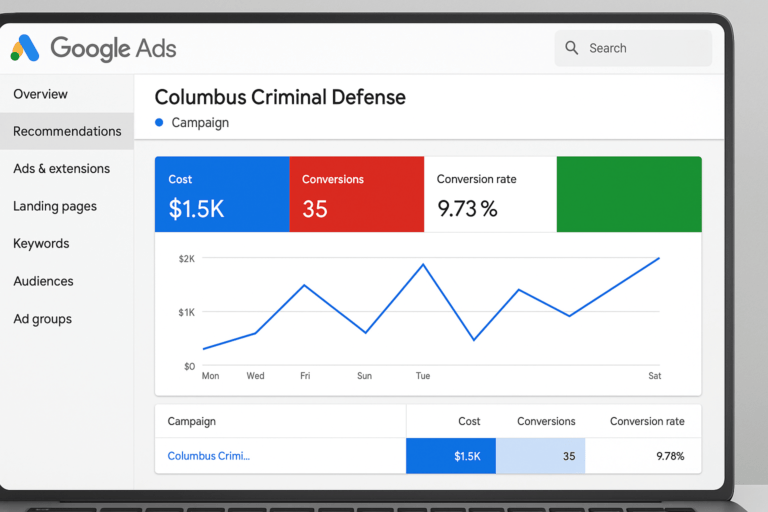Select Recommendations in the sidebar
Screen dimensions: 768x512
[67, 131]
